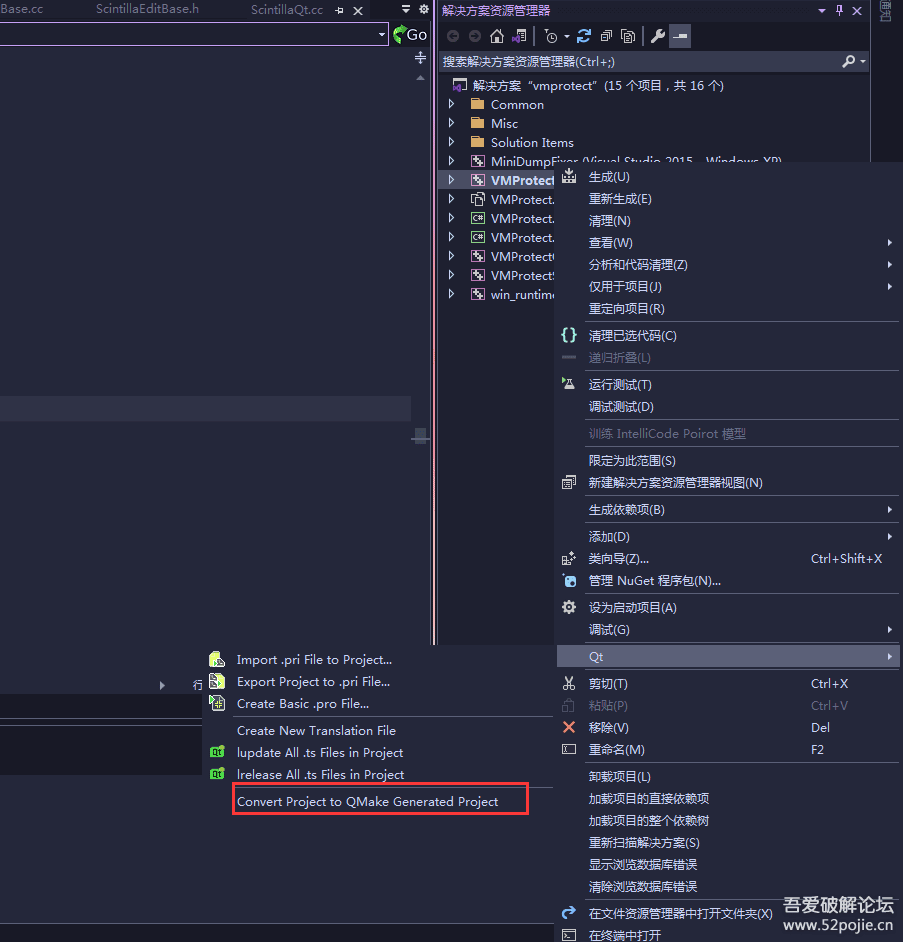Viewport: 903px width, 942px height.
Task: Choose 清理(N) clean menu item
Action: (609, 221)
